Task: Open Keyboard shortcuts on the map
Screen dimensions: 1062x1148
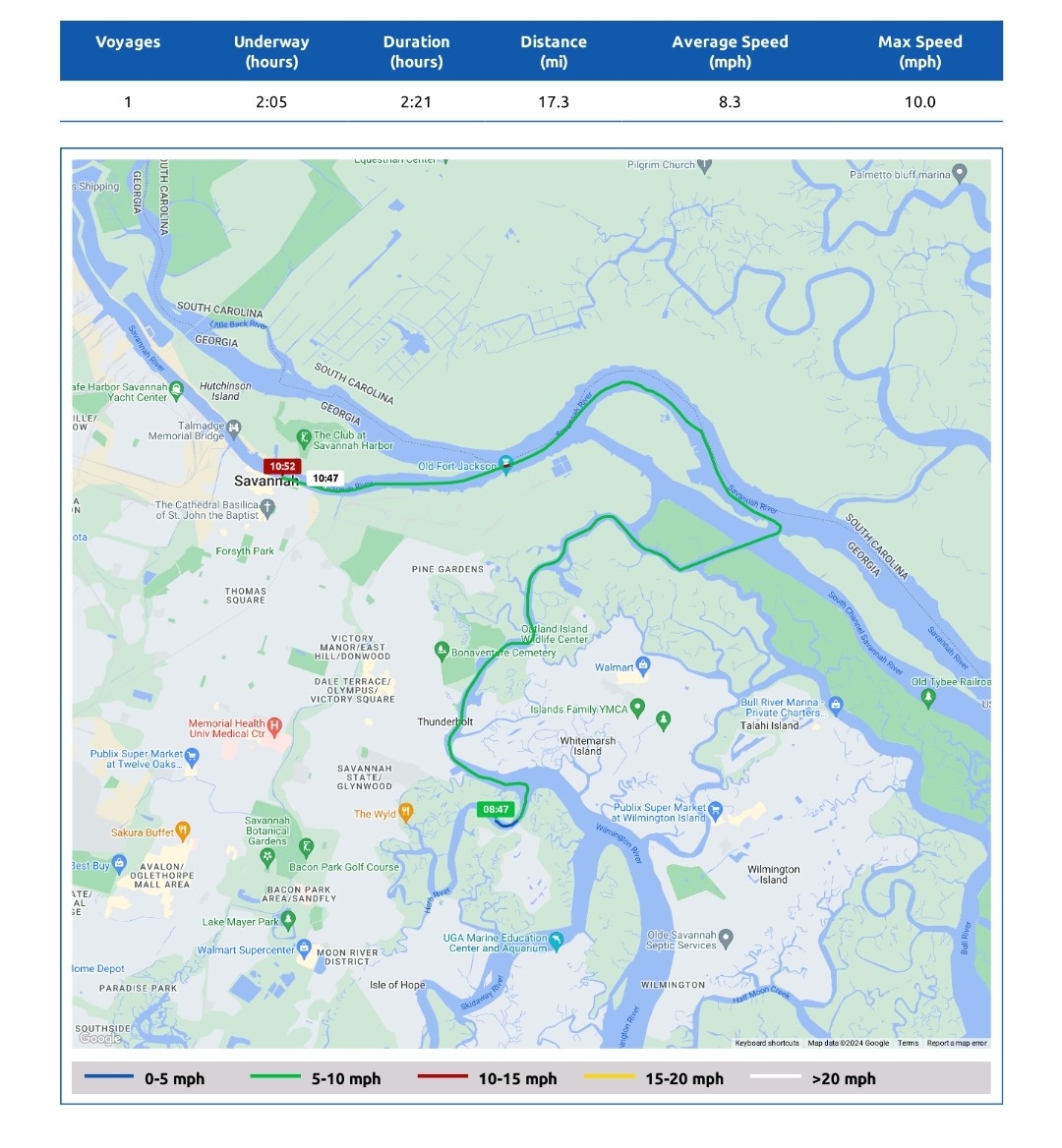Action: pyautogui.click(x=767, y=1043)
